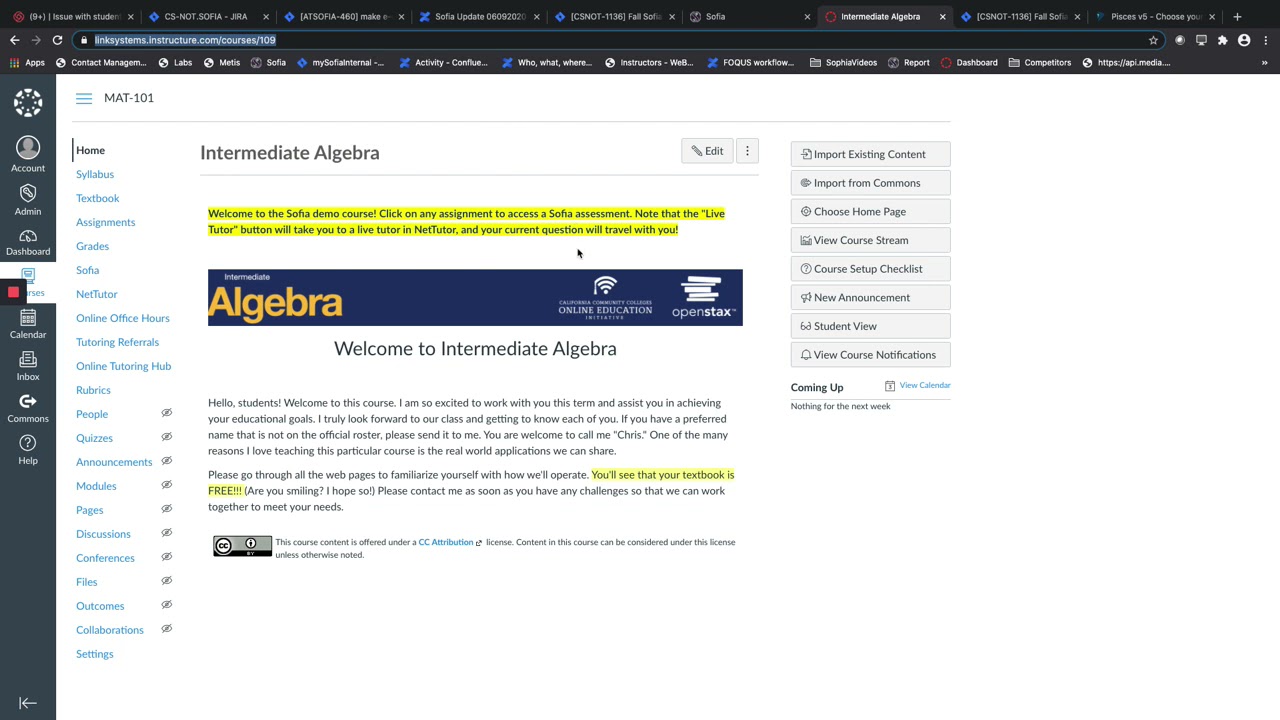The image size is (1280, 720).
Task: Click the Canvas logo at top left
Action: (x=28, y=102)
